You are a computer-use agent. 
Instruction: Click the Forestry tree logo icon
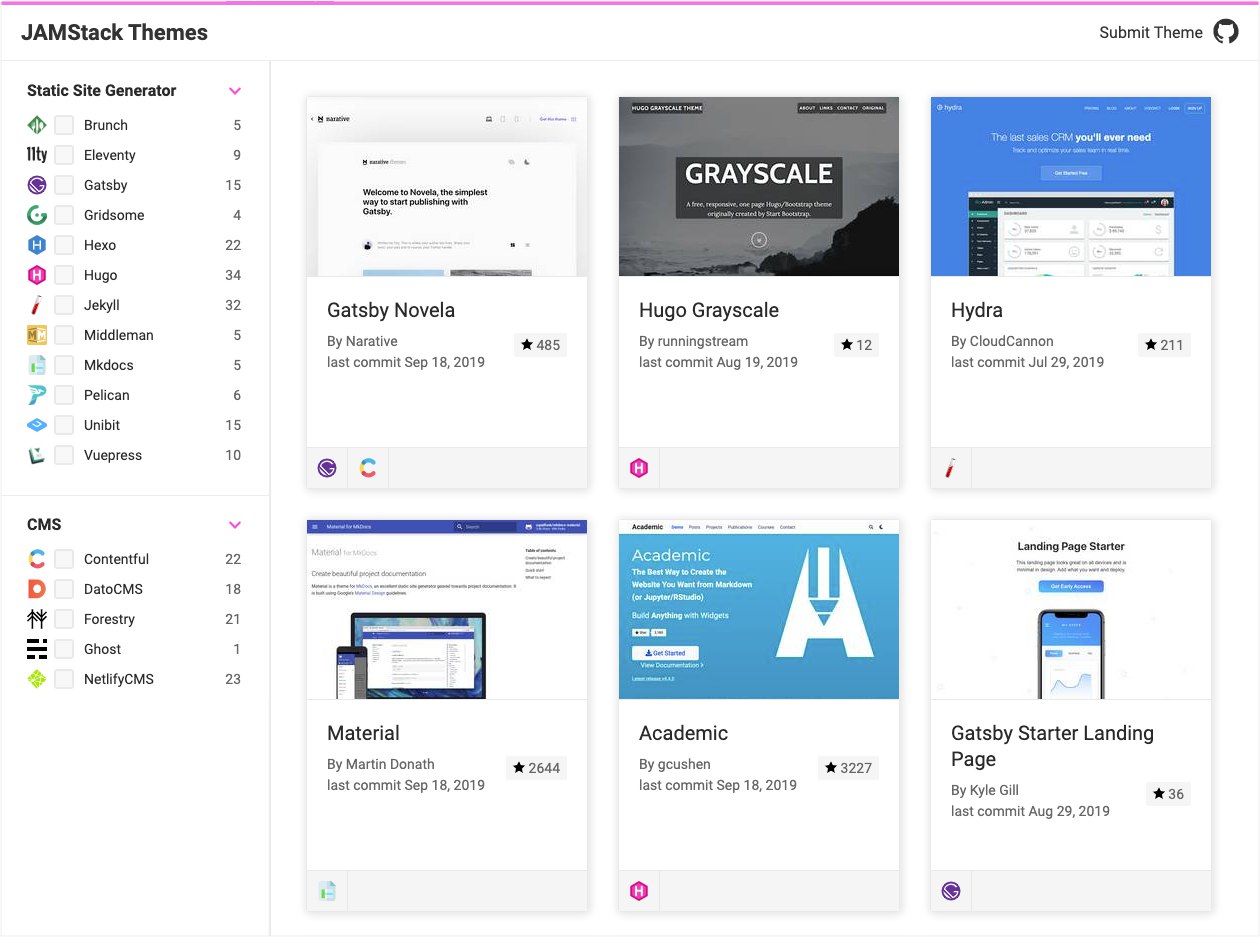point(37,619)
